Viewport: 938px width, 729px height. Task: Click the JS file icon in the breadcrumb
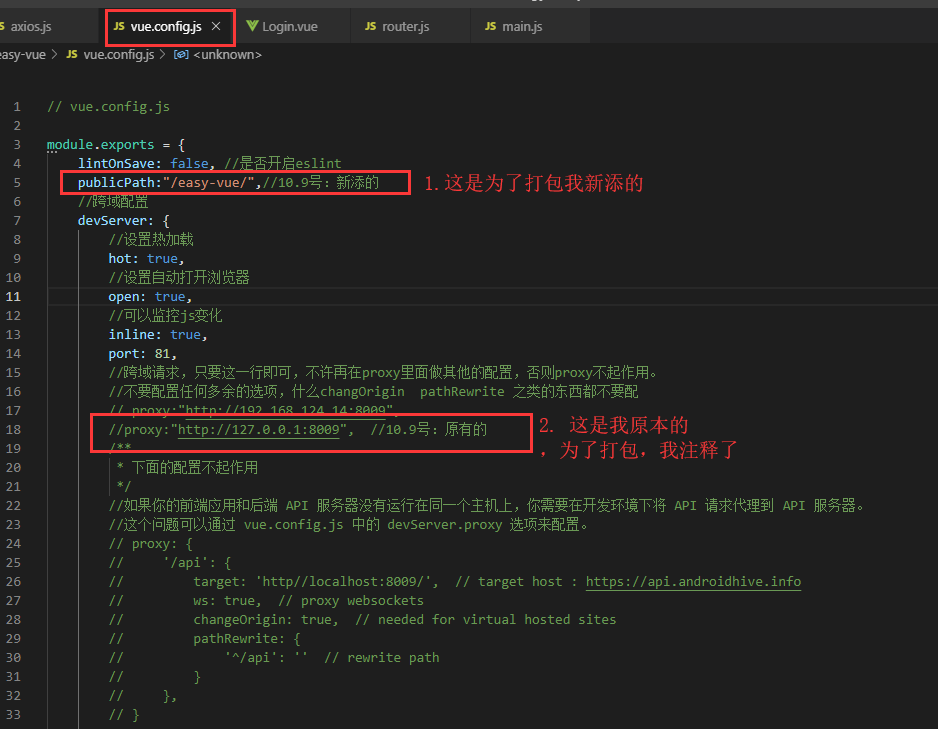(72, 54)
